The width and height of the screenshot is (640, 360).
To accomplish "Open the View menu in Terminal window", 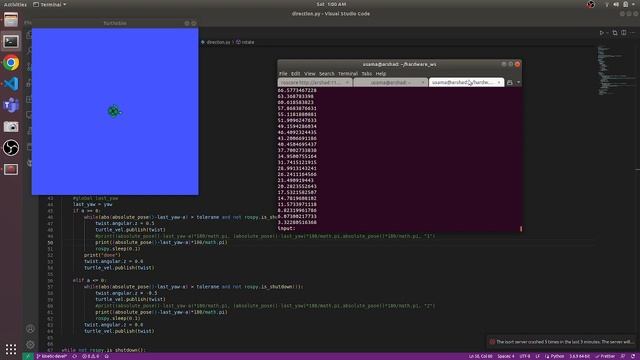I will pyautogui.click(x=310, y=73).
